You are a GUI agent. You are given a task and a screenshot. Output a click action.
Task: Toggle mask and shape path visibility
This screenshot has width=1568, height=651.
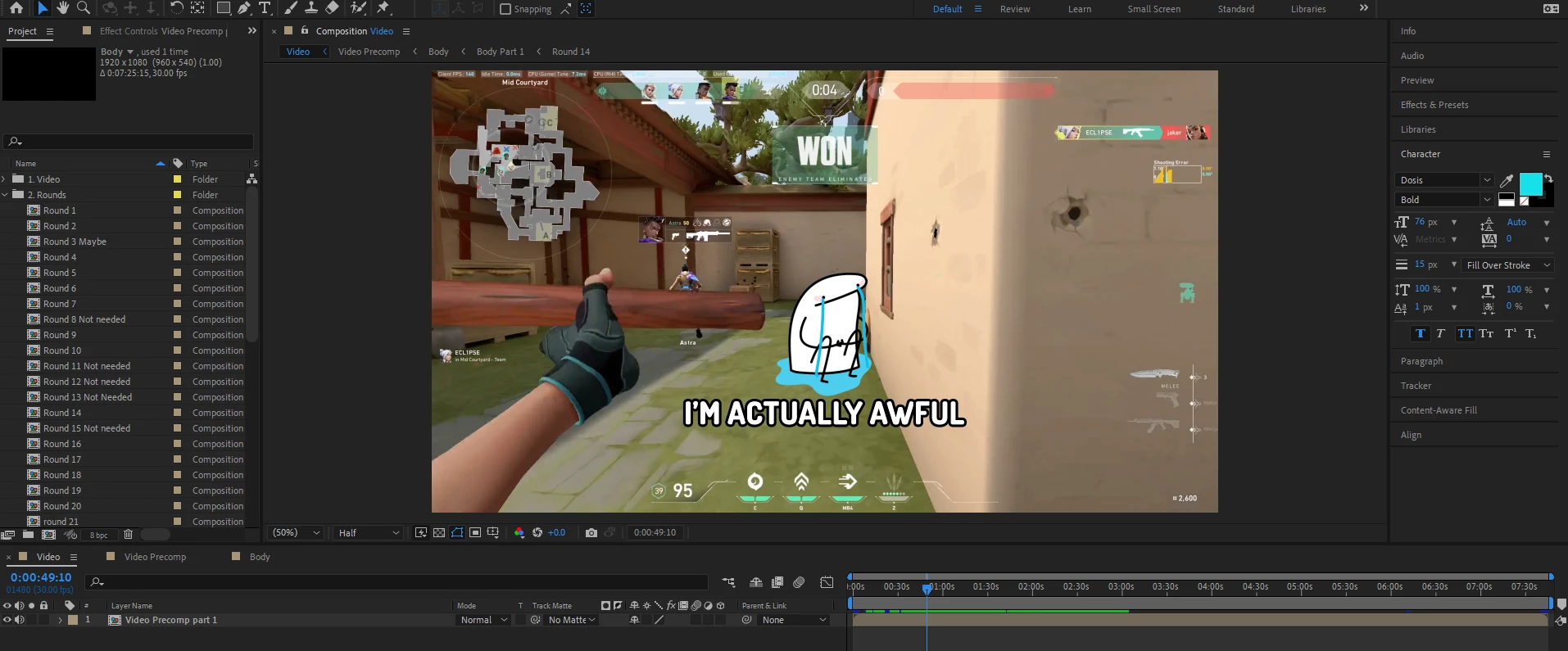coord(457,532)
